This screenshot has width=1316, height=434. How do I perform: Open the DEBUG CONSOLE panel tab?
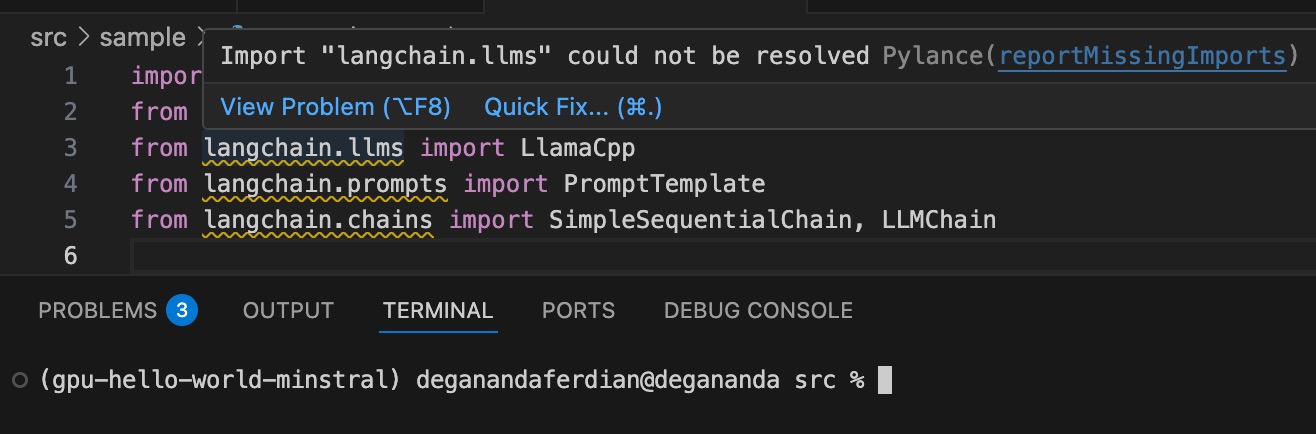click(x=758, y=310)
